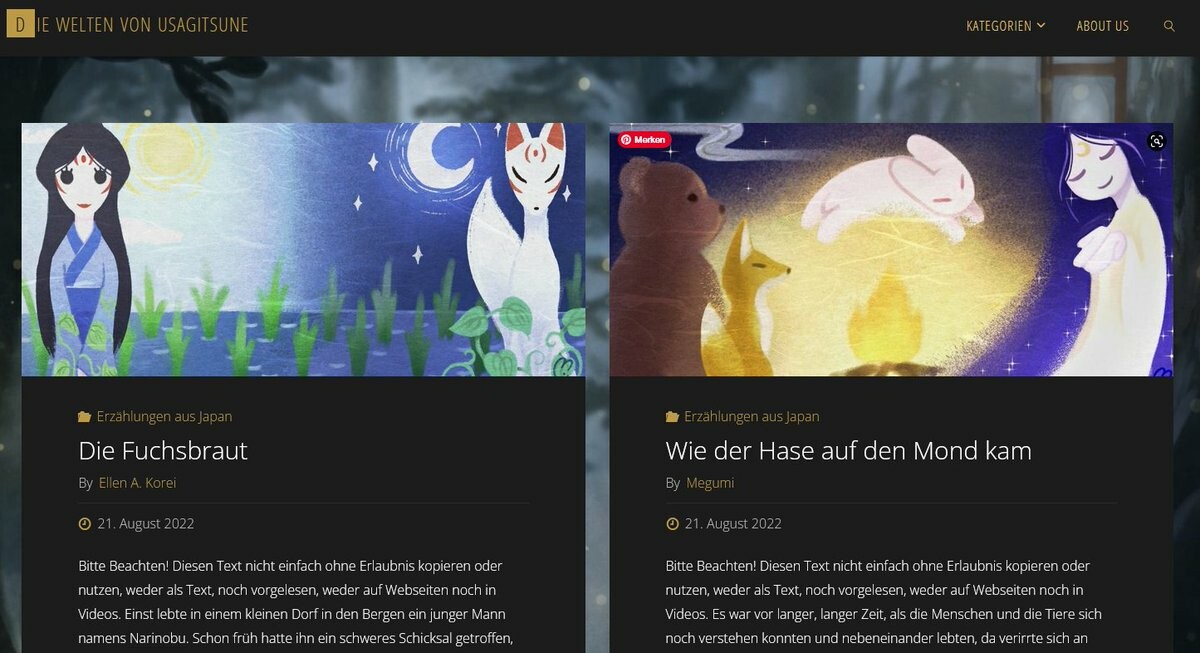Viewport: 1200px width, 653px height.
Task: Open image zoom lens icon on rabbit picture
Action: click(1156, 141)
